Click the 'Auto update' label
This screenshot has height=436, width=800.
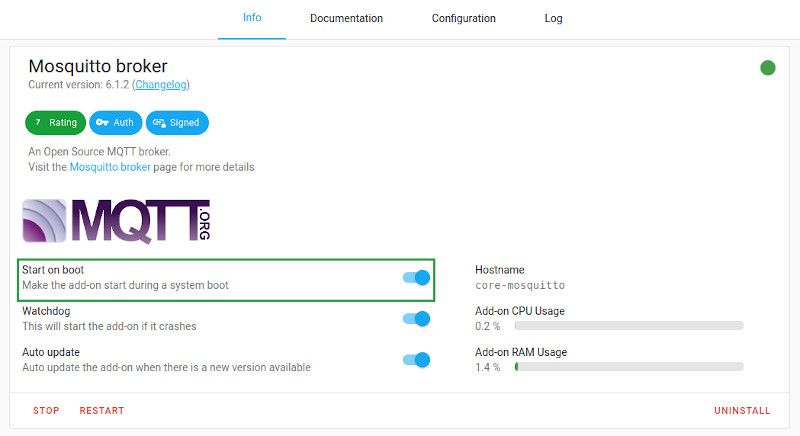(x=51, y=352)
